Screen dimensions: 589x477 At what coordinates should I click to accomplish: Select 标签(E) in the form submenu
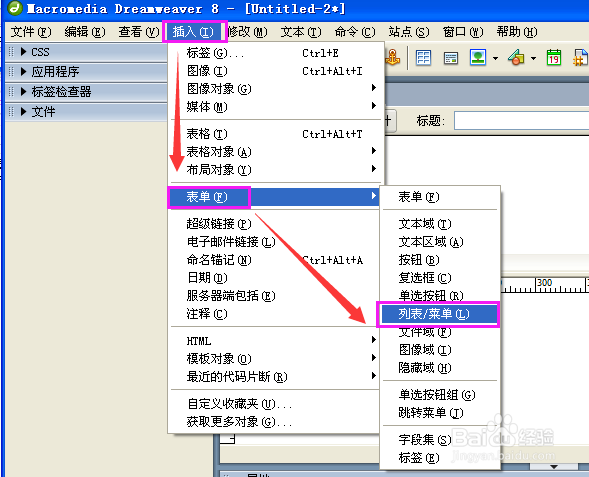[x=440, y=458]
